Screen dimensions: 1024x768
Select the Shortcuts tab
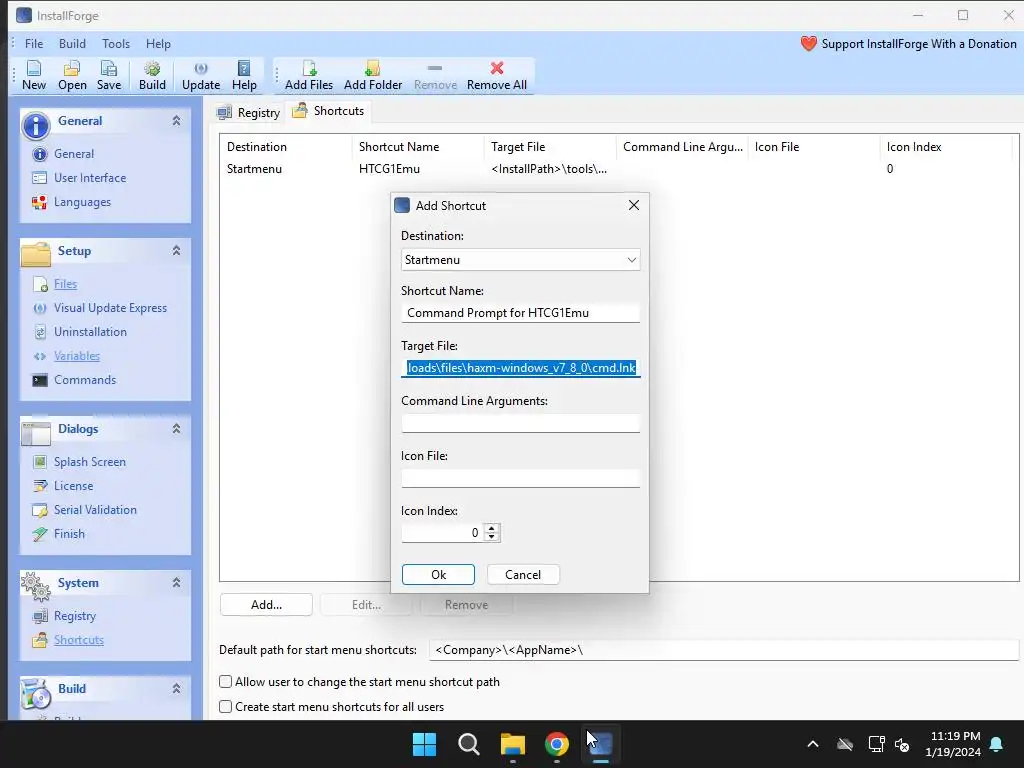tap(328, 111)
